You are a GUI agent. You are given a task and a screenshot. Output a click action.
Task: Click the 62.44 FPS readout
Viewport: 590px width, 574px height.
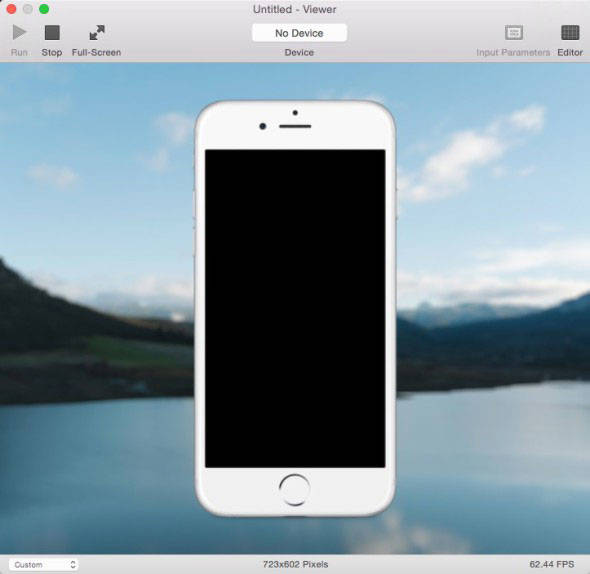(552, 564)
